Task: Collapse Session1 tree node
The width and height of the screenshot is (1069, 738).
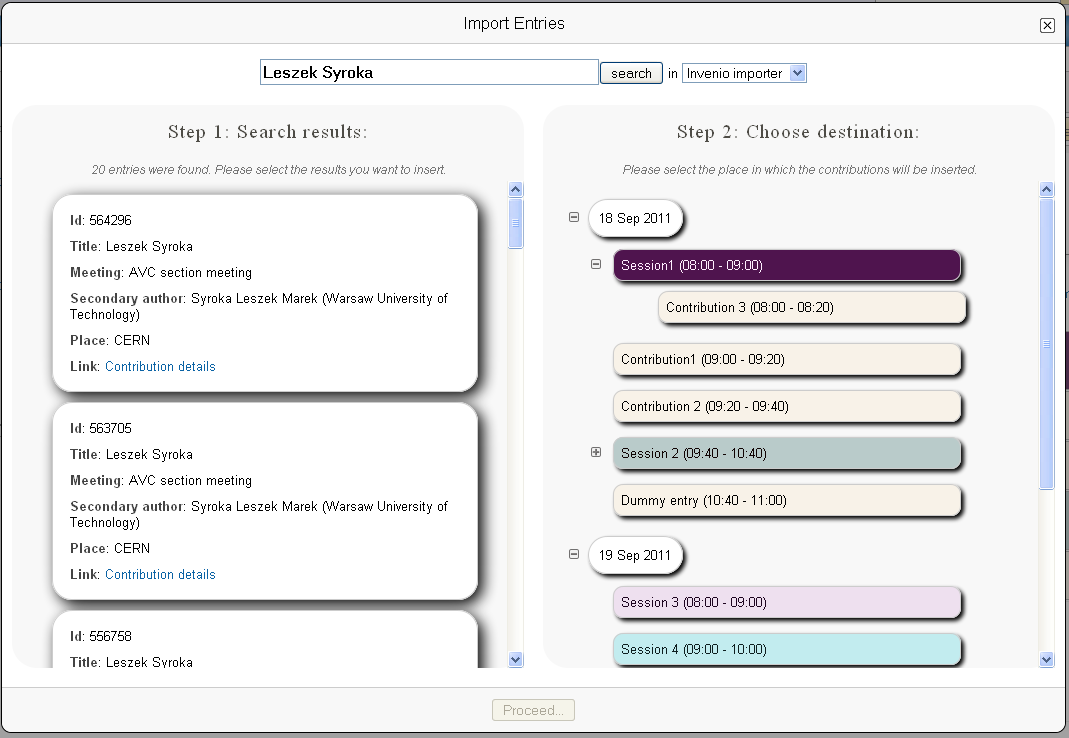Action: click(596, 264)
